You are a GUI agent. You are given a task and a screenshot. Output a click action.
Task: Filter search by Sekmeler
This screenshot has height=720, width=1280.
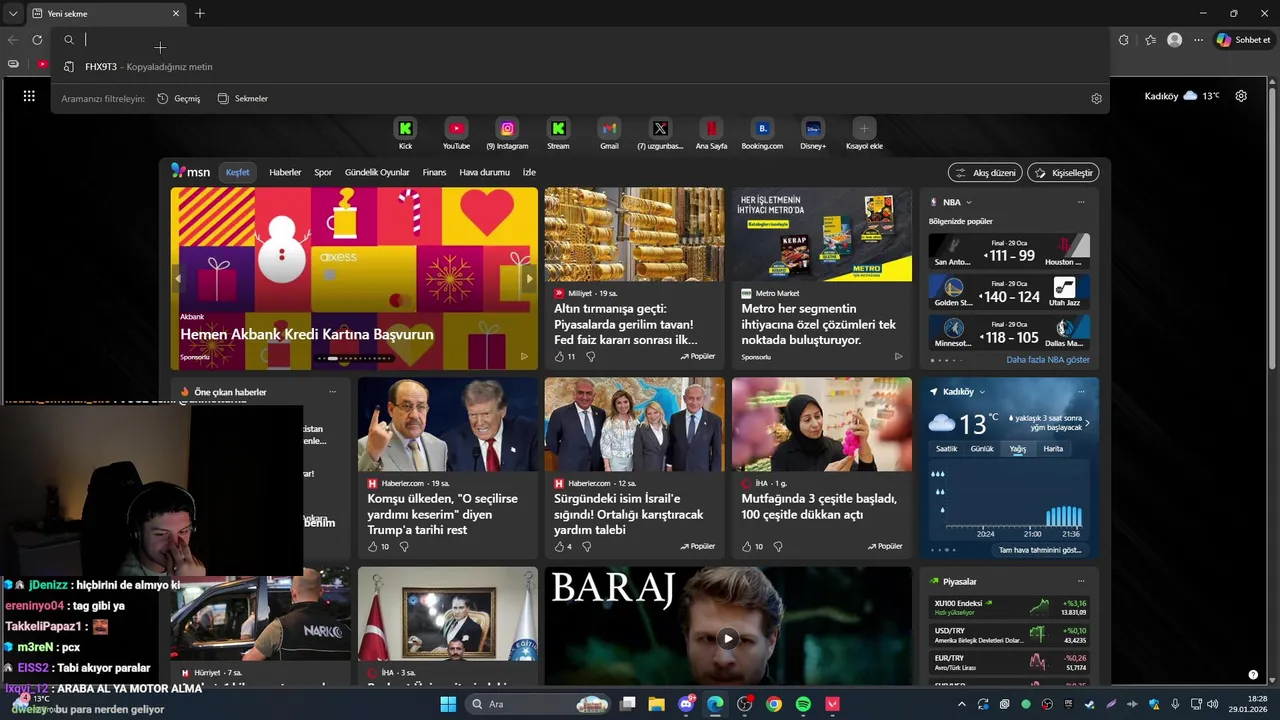[243, 99]
